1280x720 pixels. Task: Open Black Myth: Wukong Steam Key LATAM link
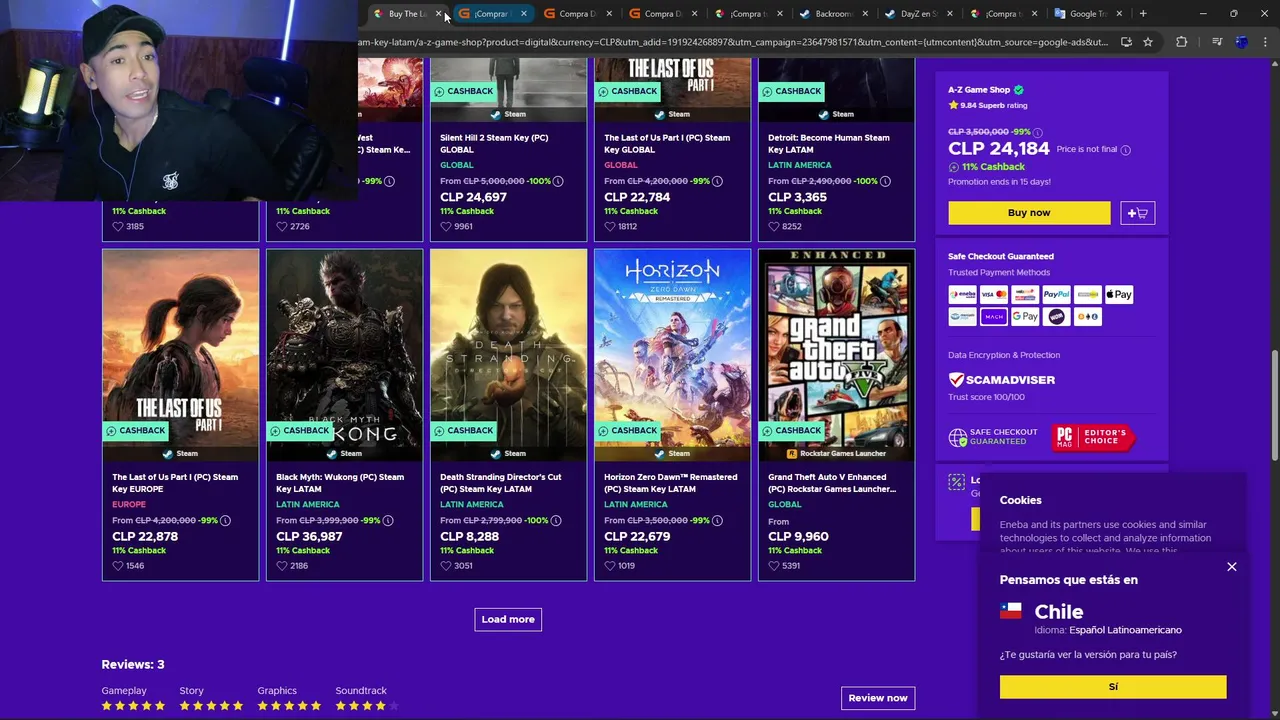tap(340, 483)
